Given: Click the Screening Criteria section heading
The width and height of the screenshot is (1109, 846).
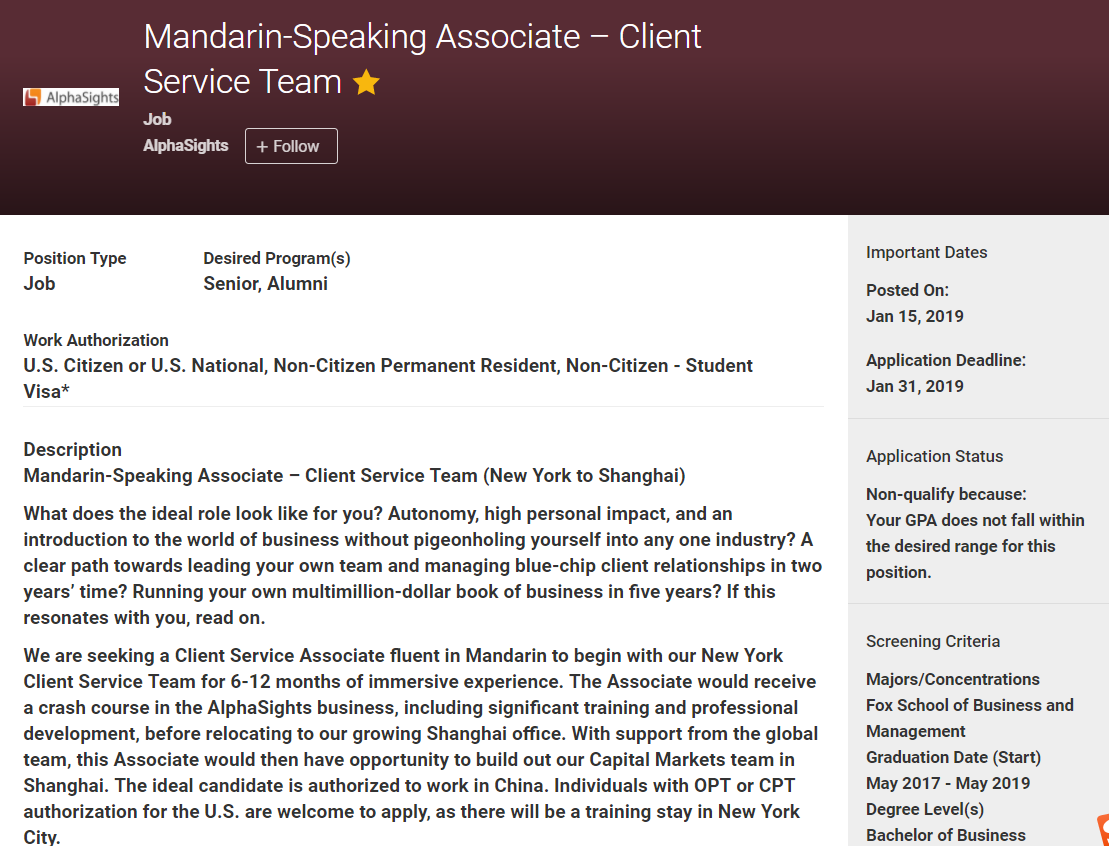Looking at the screenshot, I should point(933,642).
